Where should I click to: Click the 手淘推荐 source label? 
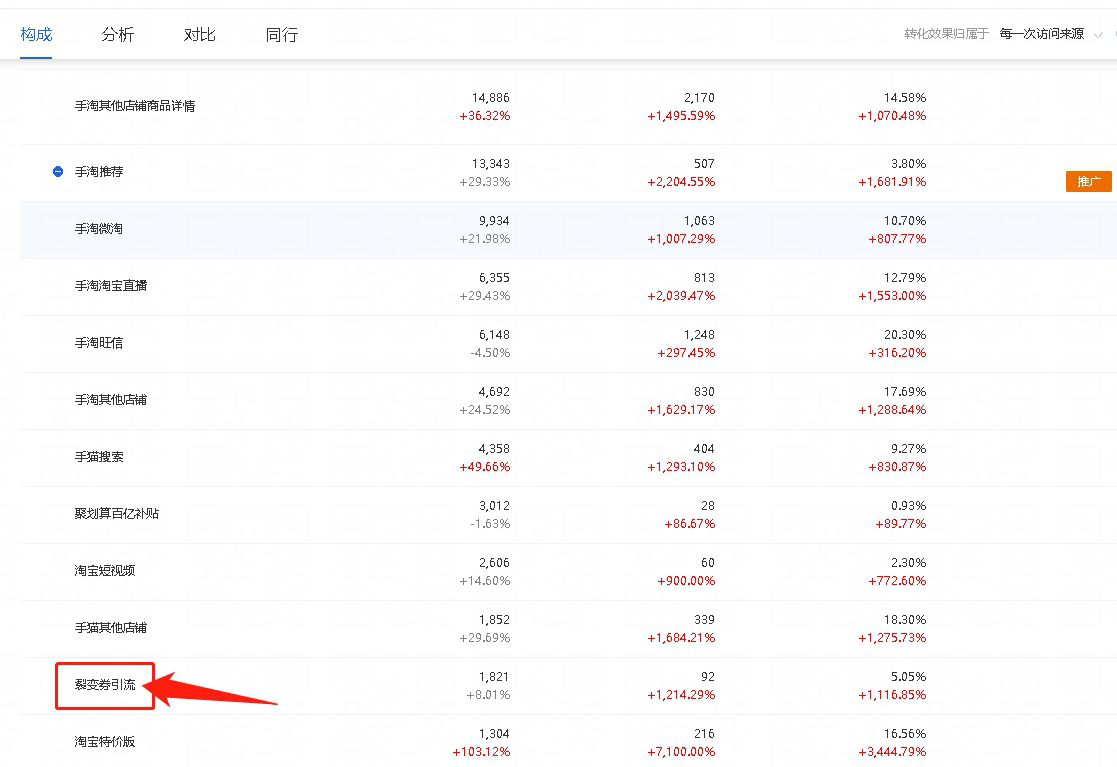98,172
